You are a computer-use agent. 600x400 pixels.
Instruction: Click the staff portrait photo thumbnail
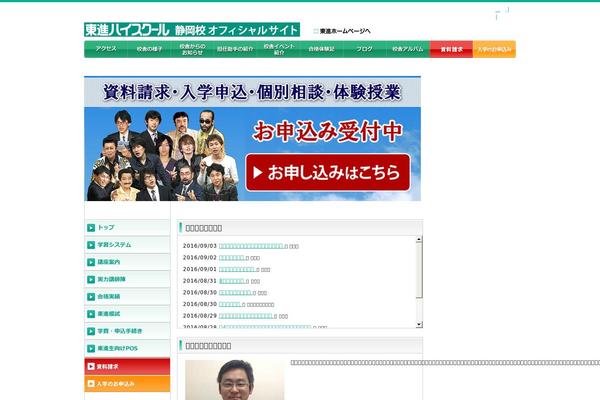[235, 380]
